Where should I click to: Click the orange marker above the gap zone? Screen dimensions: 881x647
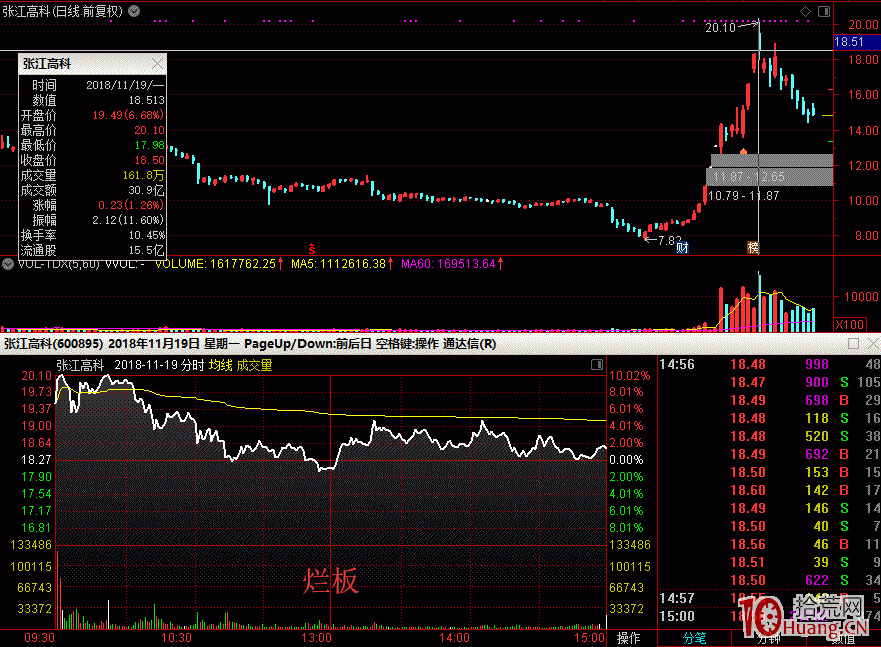743,151
